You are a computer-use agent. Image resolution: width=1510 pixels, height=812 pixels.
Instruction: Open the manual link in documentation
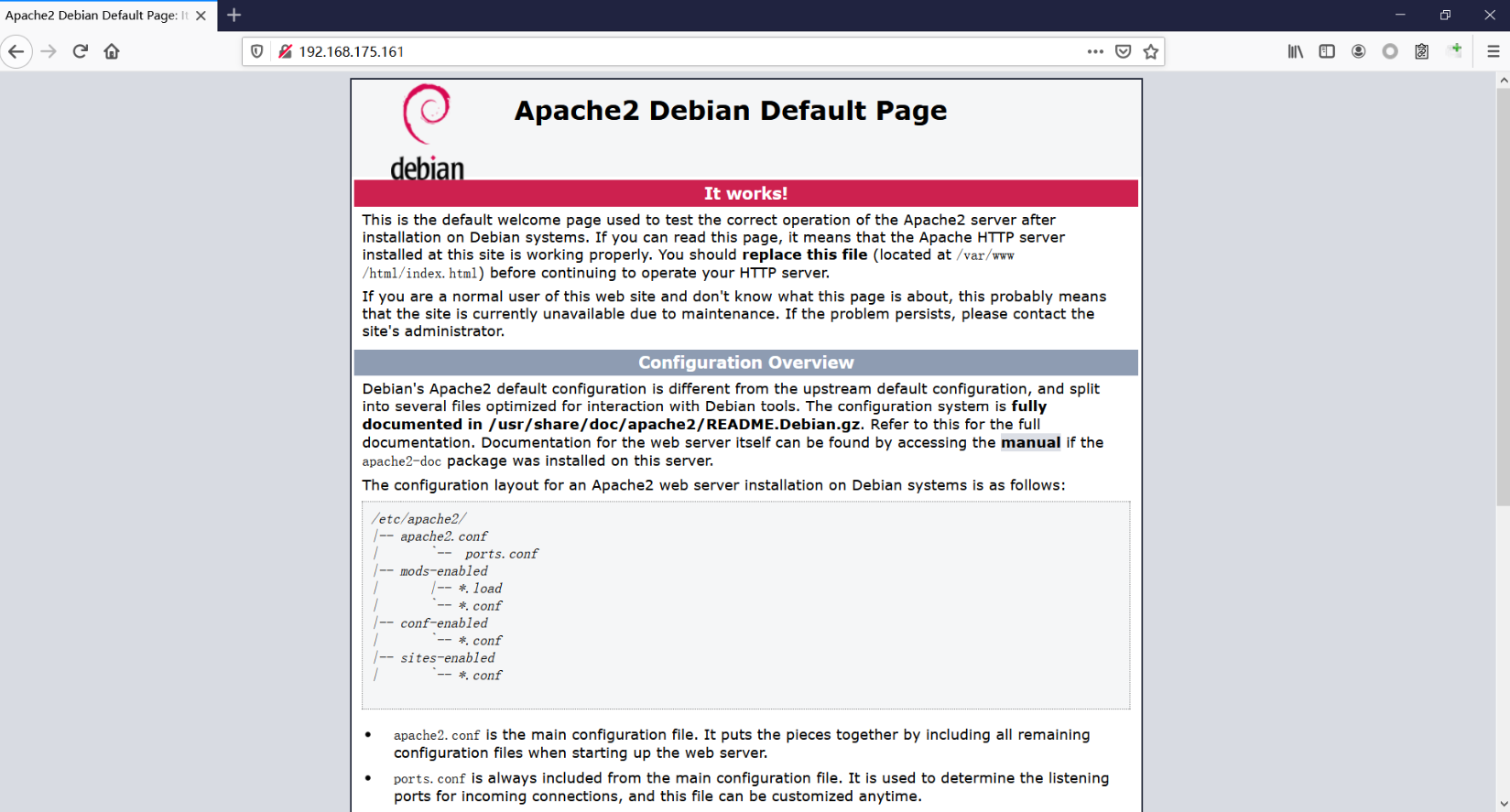pyautogui.click(x=1031, y=443)
